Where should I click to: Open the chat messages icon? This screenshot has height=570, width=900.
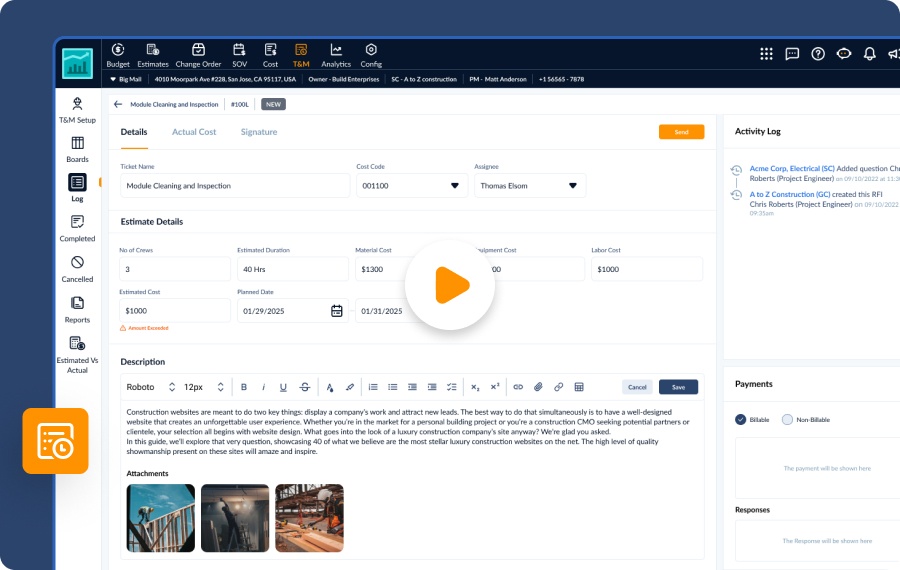(x=792, y=54)
